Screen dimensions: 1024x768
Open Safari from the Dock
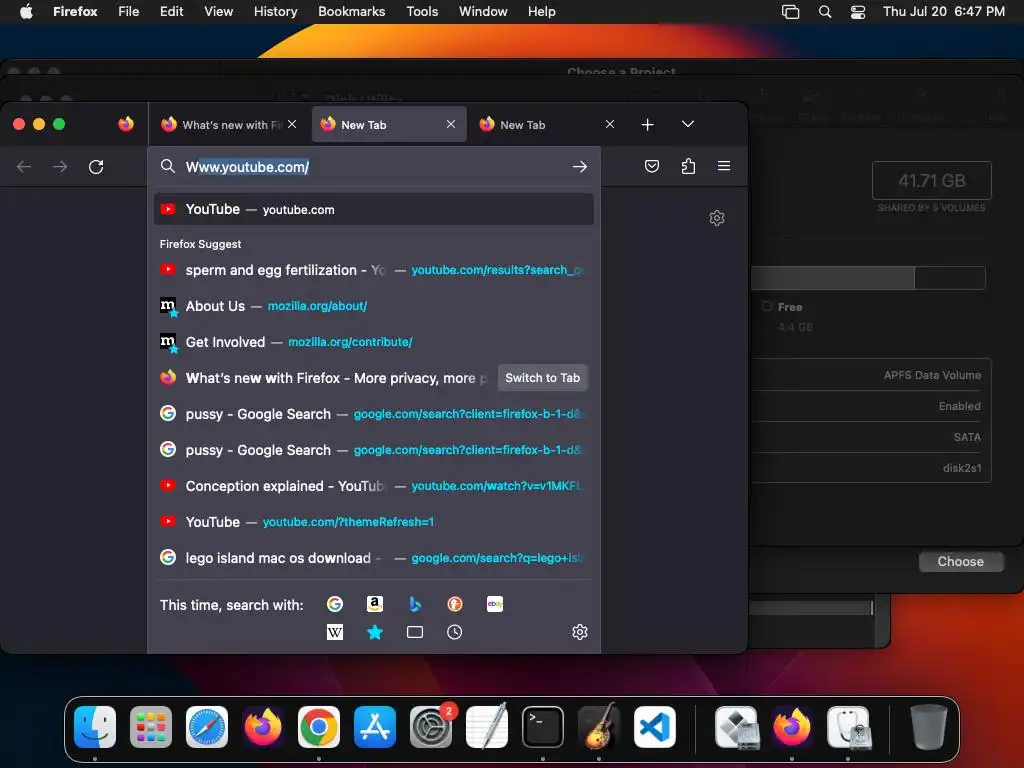coord(207,727)
